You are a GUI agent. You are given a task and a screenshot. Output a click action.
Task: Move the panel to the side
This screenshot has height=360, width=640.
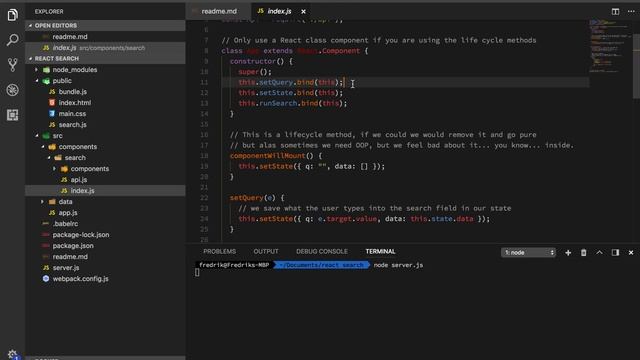click(x=615, y=253)
